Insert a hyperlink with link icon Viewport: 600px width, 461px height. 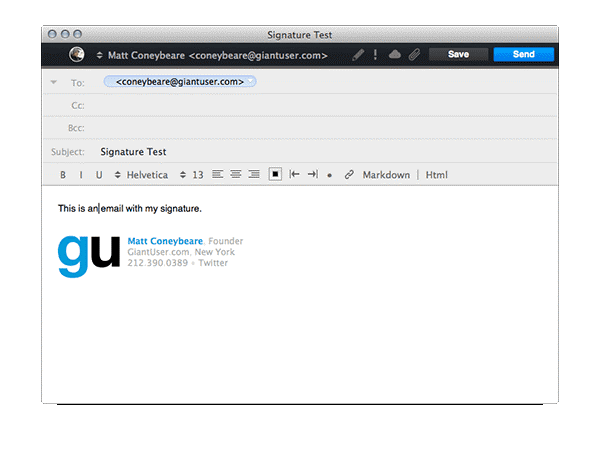349,174
